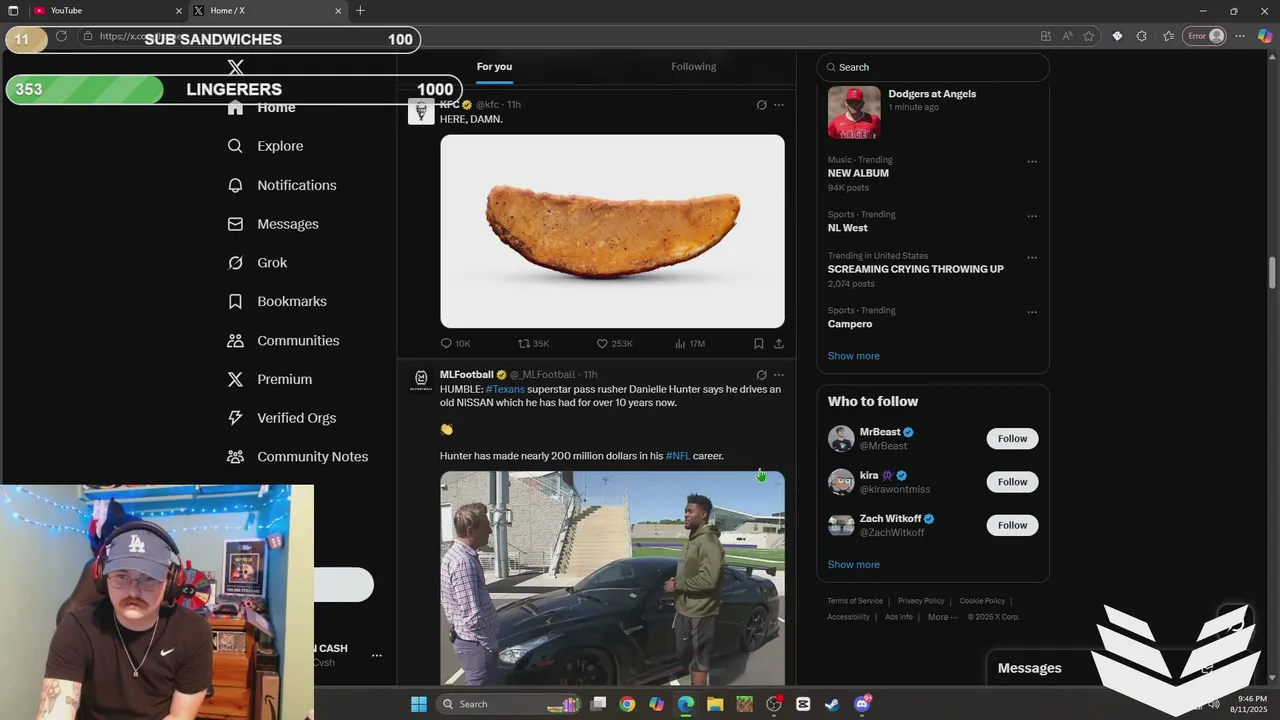The width and height of the screenshot is (1280, 720).
Task: Open Edge Copilot icon
Action: click(1267, 36)
